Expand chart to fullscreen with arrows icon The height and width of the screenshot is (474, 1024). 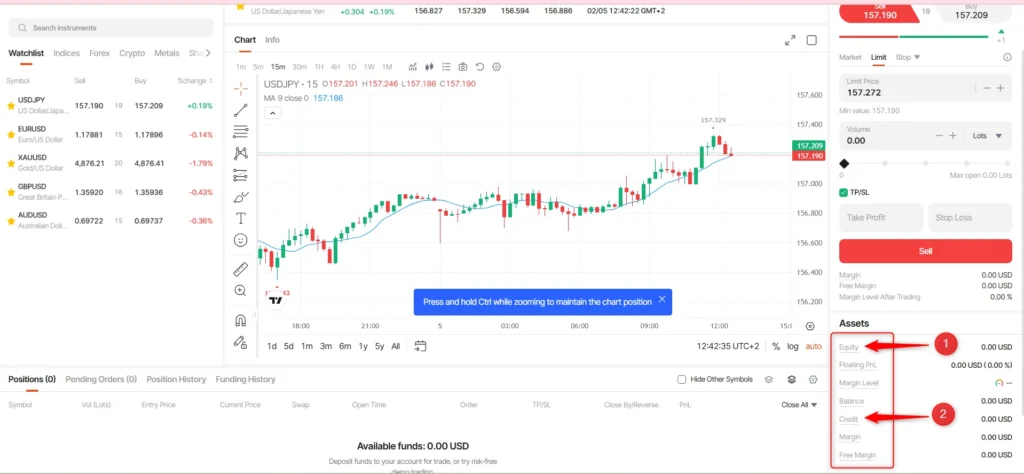tap(790, 40)
